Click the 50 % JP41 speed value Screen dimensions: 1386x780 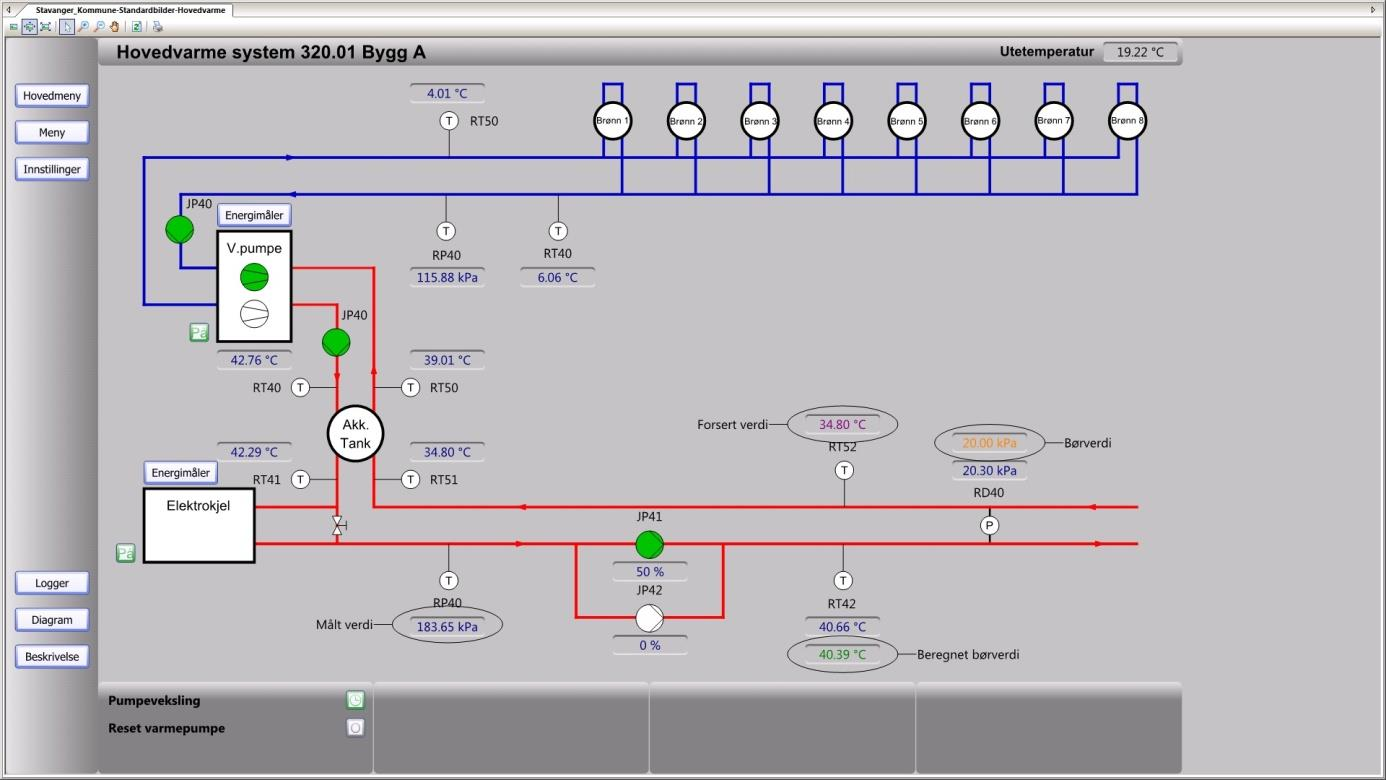(650, 572)
